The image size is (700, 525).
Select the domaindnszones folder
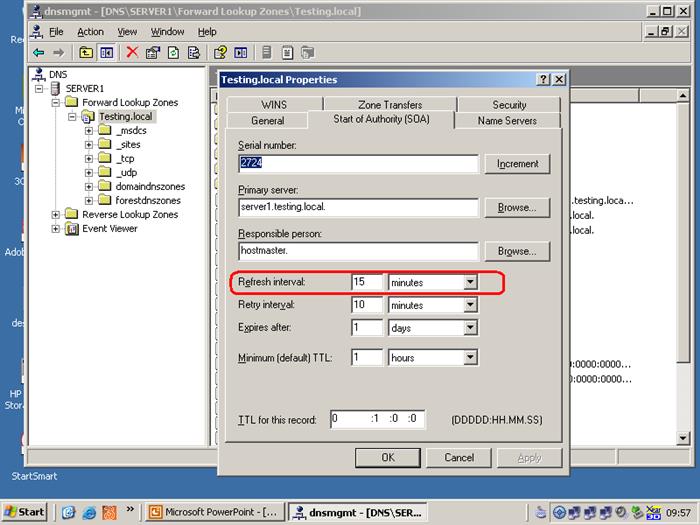pyautogui.click(x=150, y=186)
